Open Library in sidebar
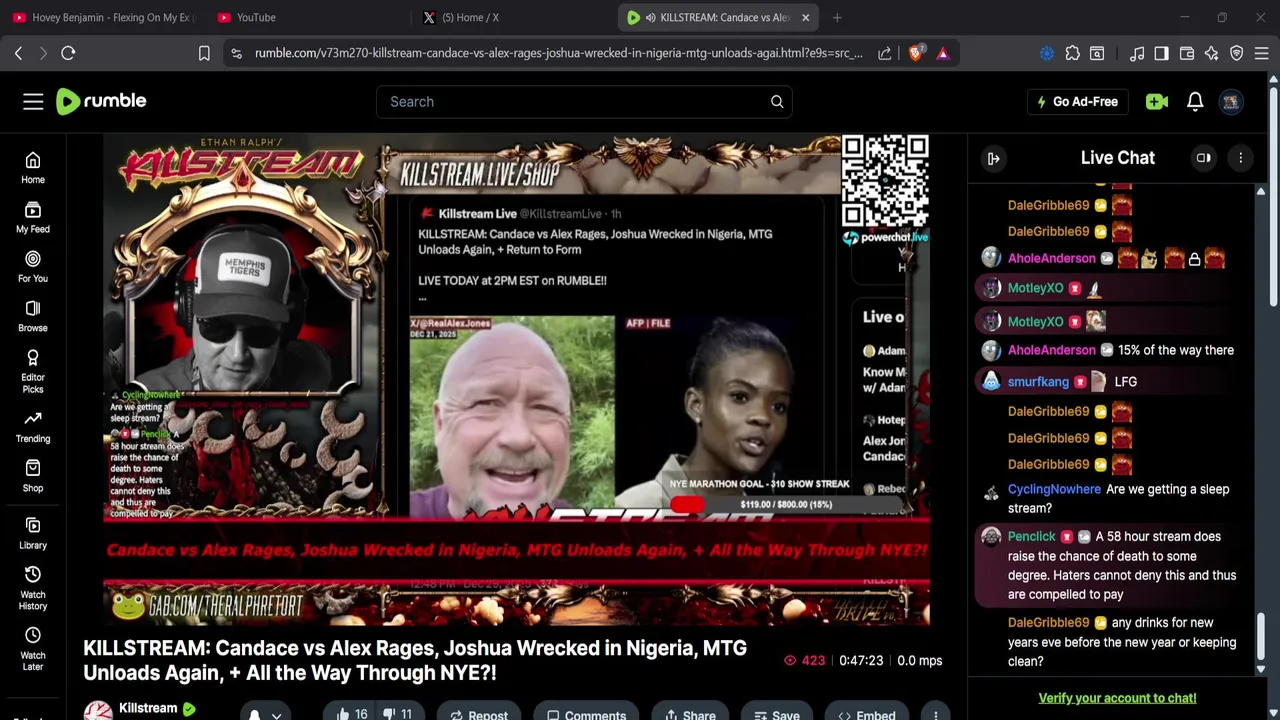This screenshot has height=720, width=1280. click(x=33, y=534)
